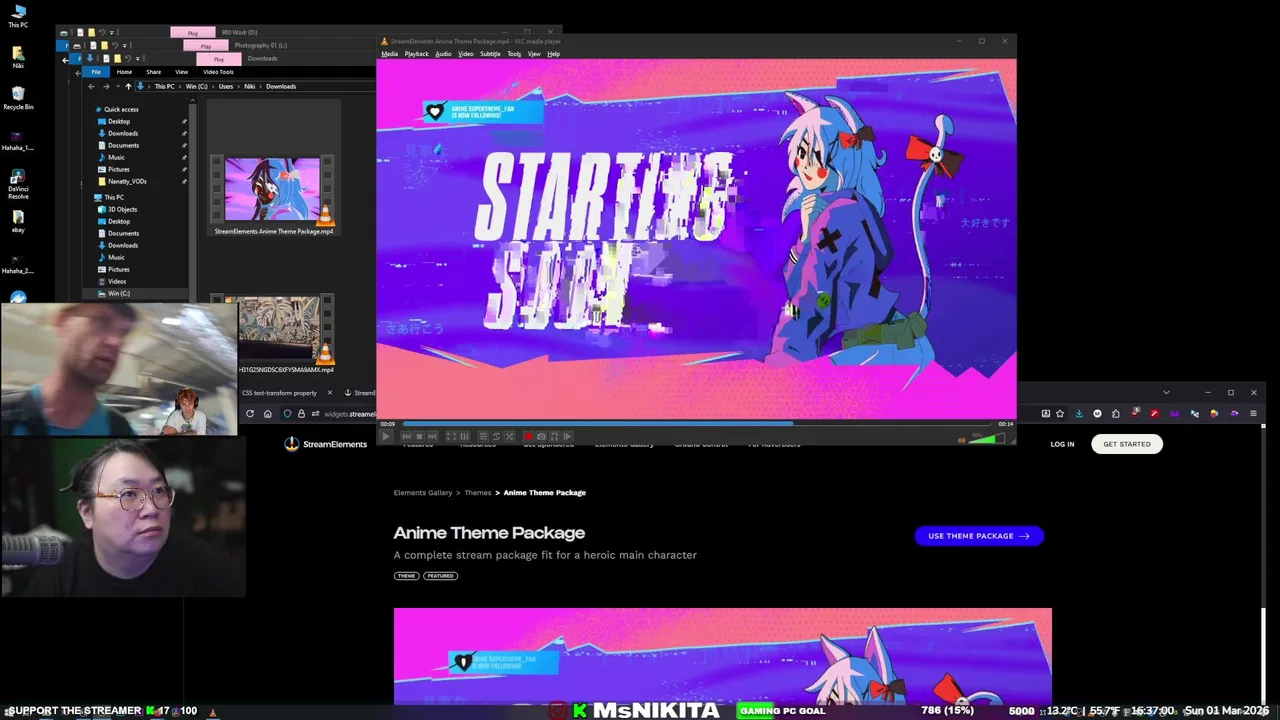Screen dimensions: 1280x720
Task: Open Explorer recent locations dropdown
Action: [118, 86]
